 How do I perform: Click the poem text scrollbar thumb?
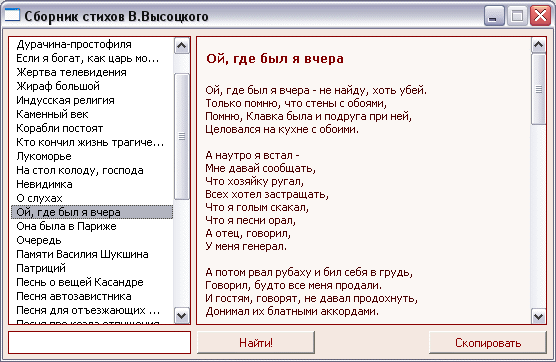539,89
